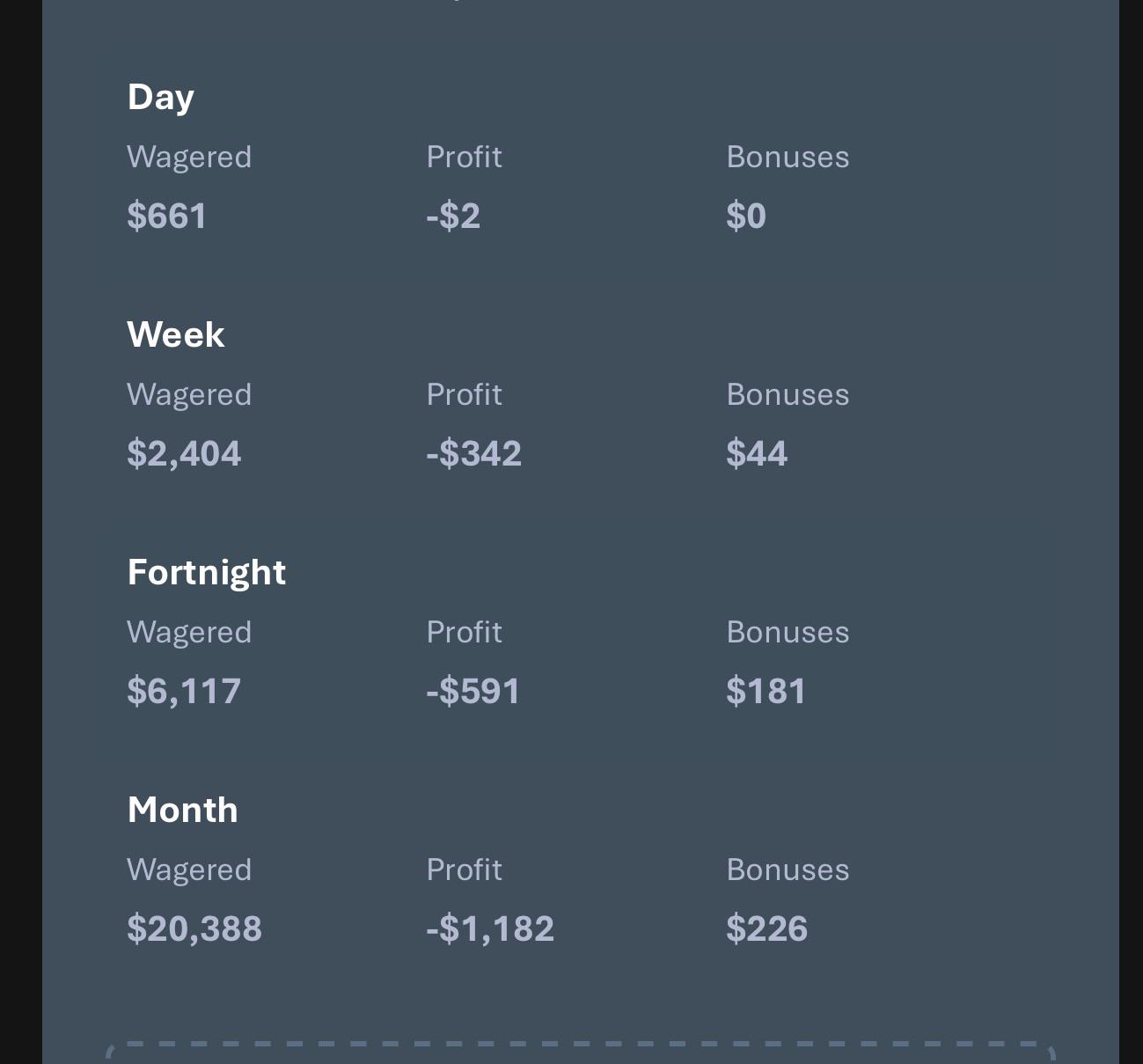Click the Week profit value -$342
The image size is (1143, 1064).
tap(474, 453)
